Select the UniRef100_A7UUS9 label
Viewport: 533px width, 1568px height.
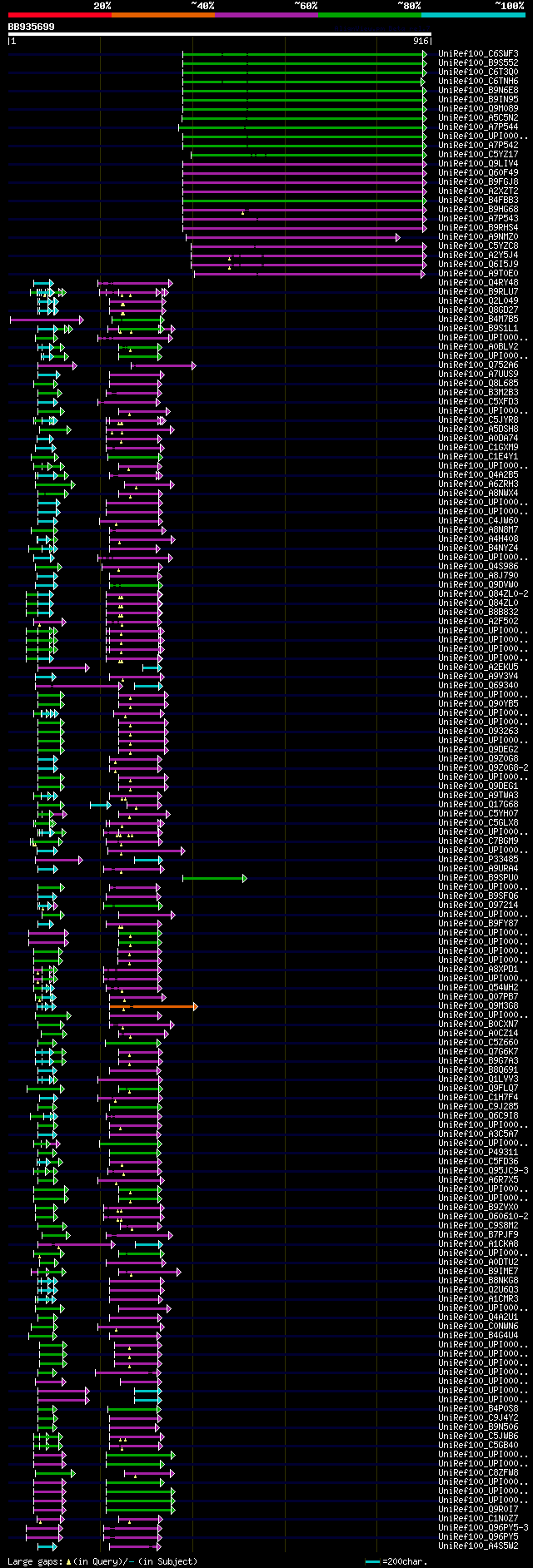click(478, 374)
